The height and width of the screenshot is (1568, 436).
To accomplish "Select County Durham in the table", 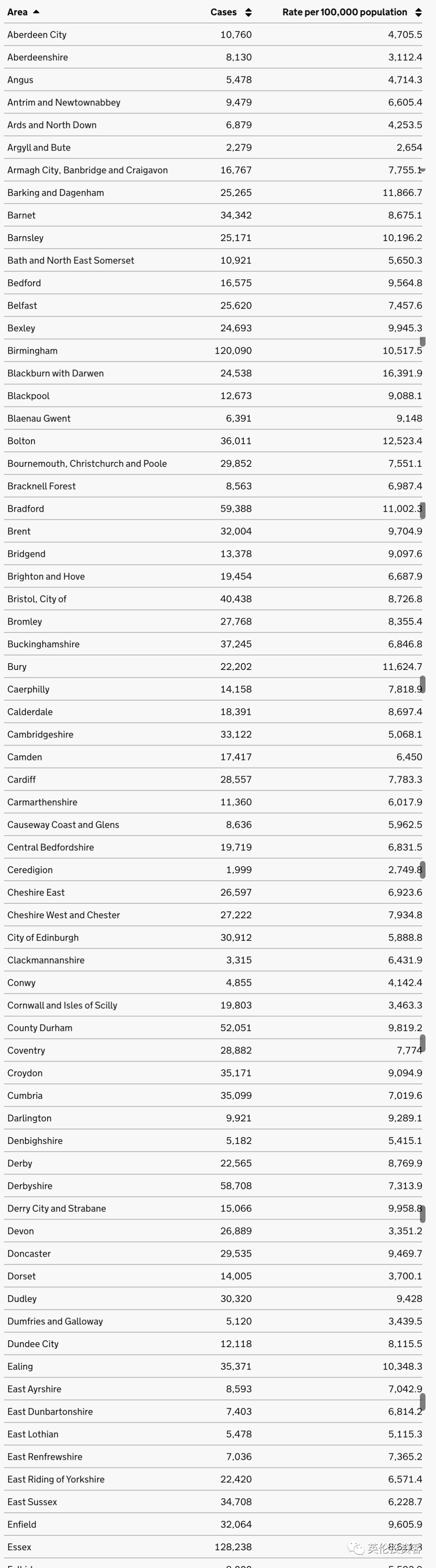I will 40,1027.
